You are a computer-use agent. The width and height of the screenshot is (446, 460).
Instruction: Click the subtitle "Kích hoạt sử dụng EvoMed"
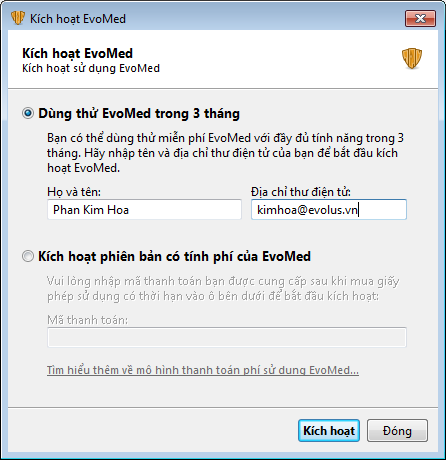[x=91, y=68]
